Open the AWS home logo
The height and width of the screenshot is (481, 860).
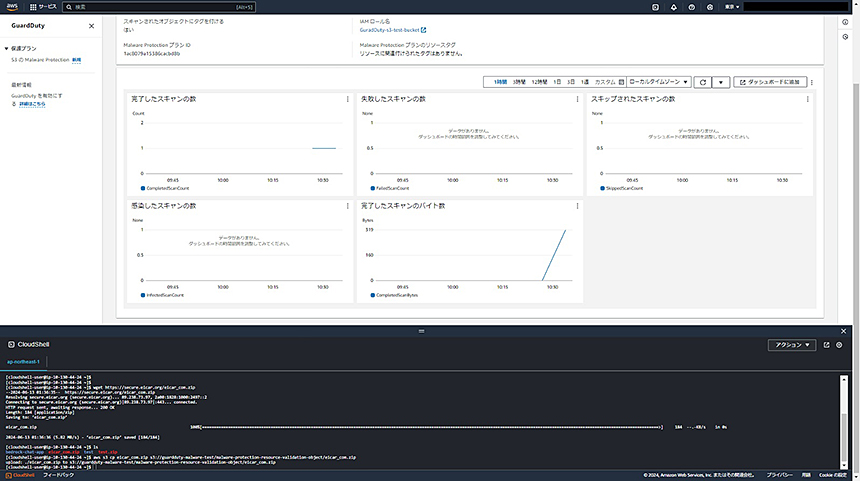pyautogui.click(x=12, y=7)
